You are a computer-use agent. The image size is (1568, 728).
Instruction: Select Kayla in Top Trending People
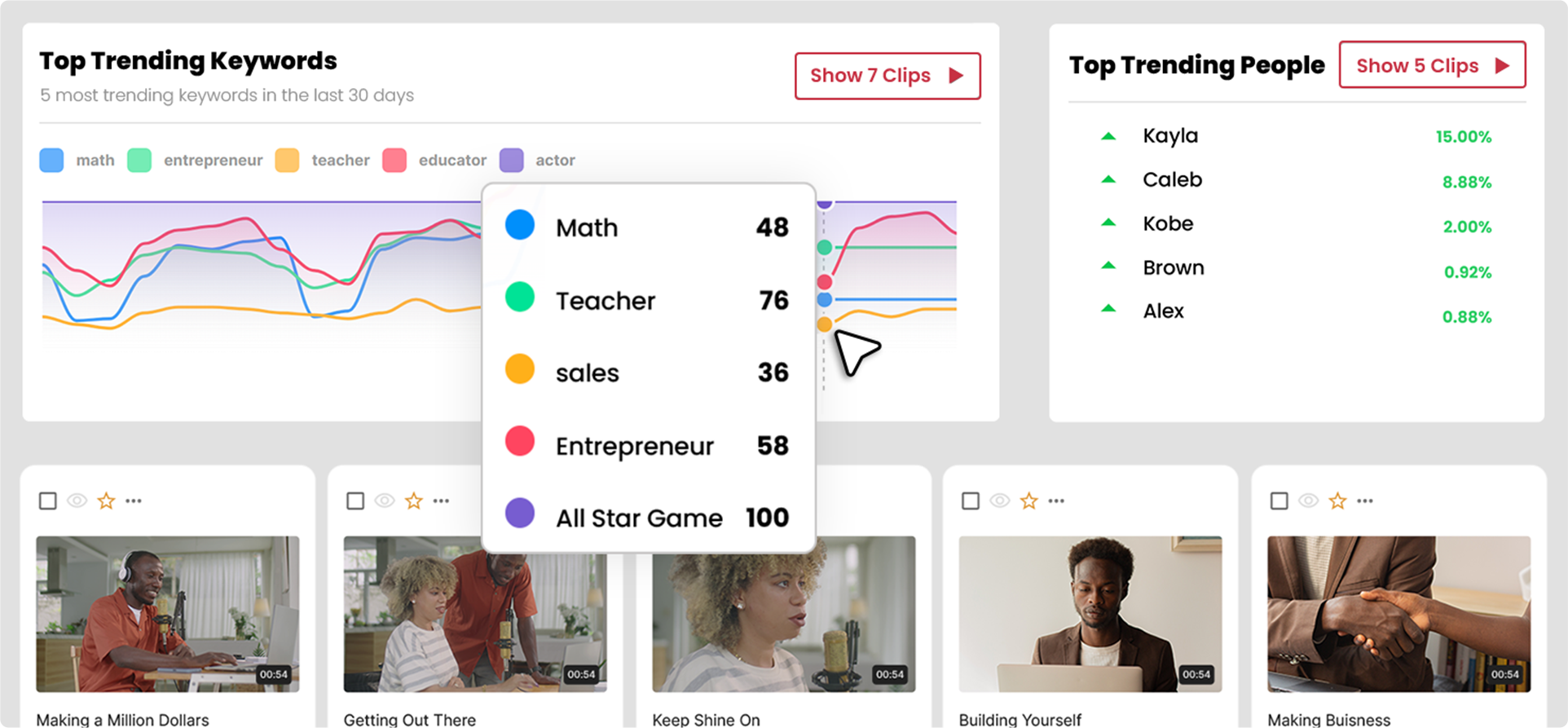coord(1170,136)
